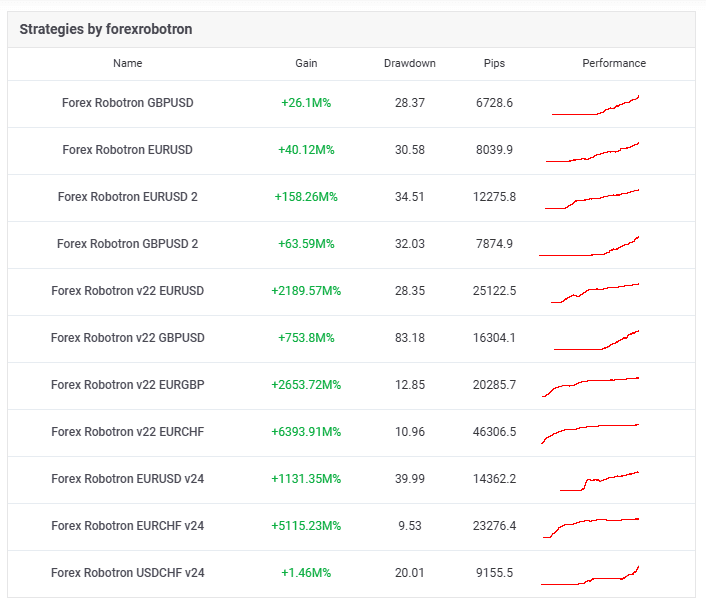The image size is (706, 608).
Task: Click pips value 20285.7
Action: (x=494, y=385)
